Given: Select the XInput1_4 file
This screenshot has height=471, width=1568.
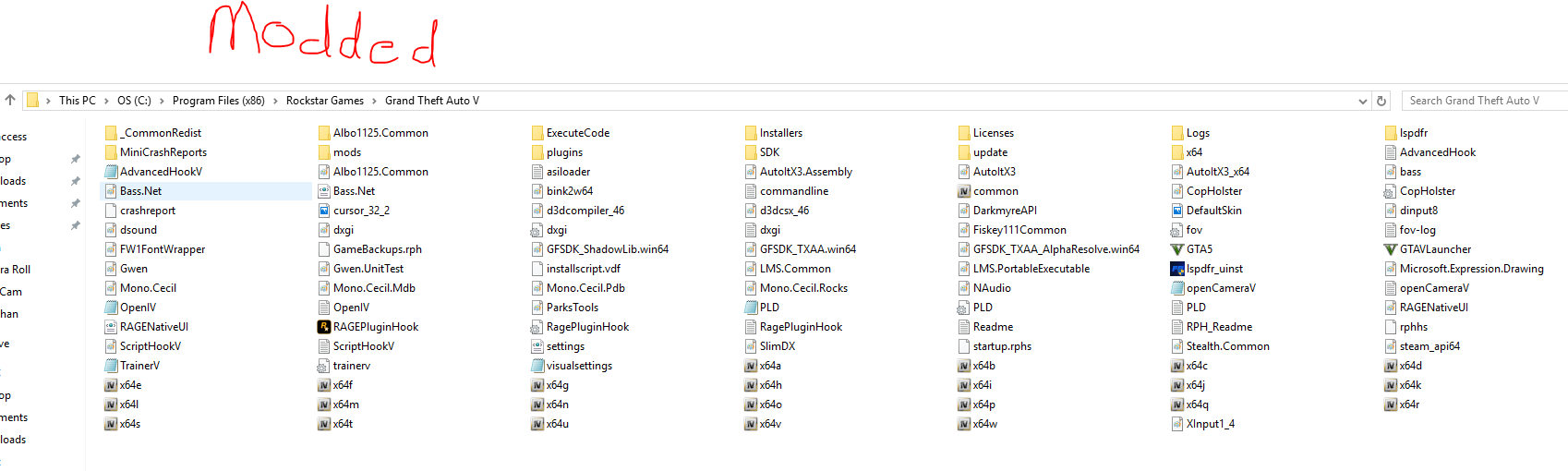Looking at the screenshot, I should [1202, 424].
